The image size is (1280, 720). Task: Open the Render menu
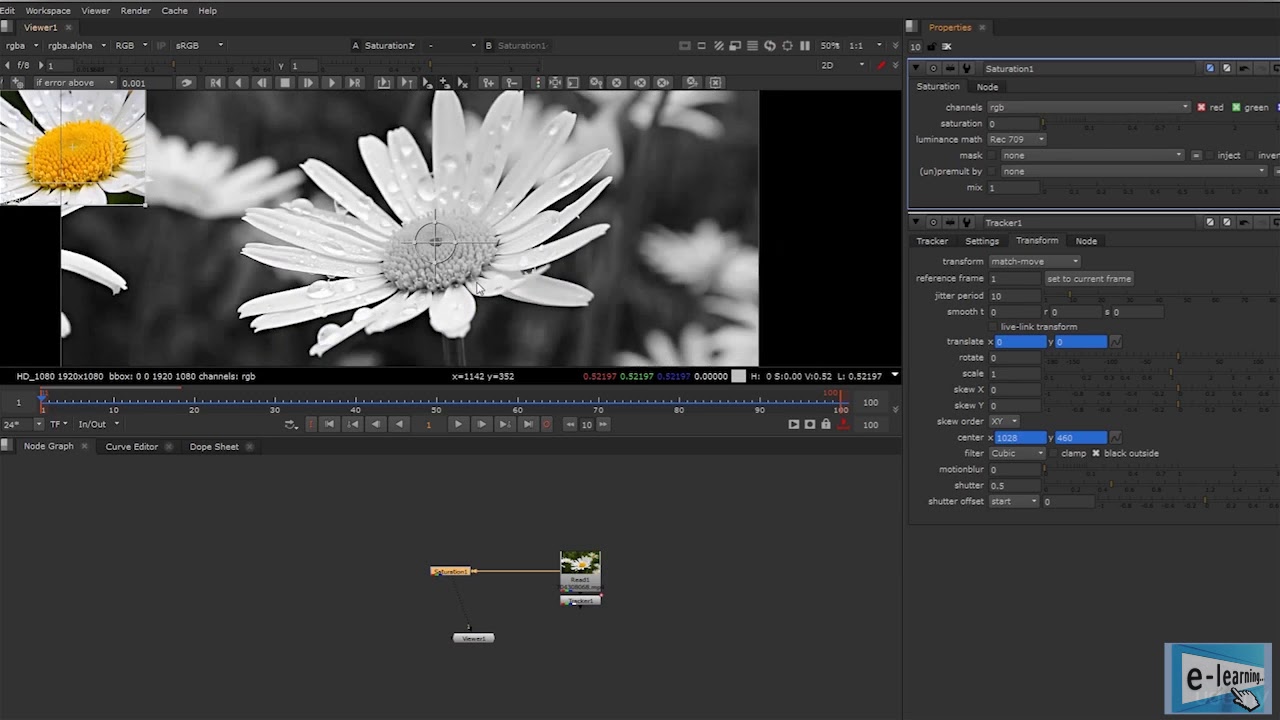135,11
